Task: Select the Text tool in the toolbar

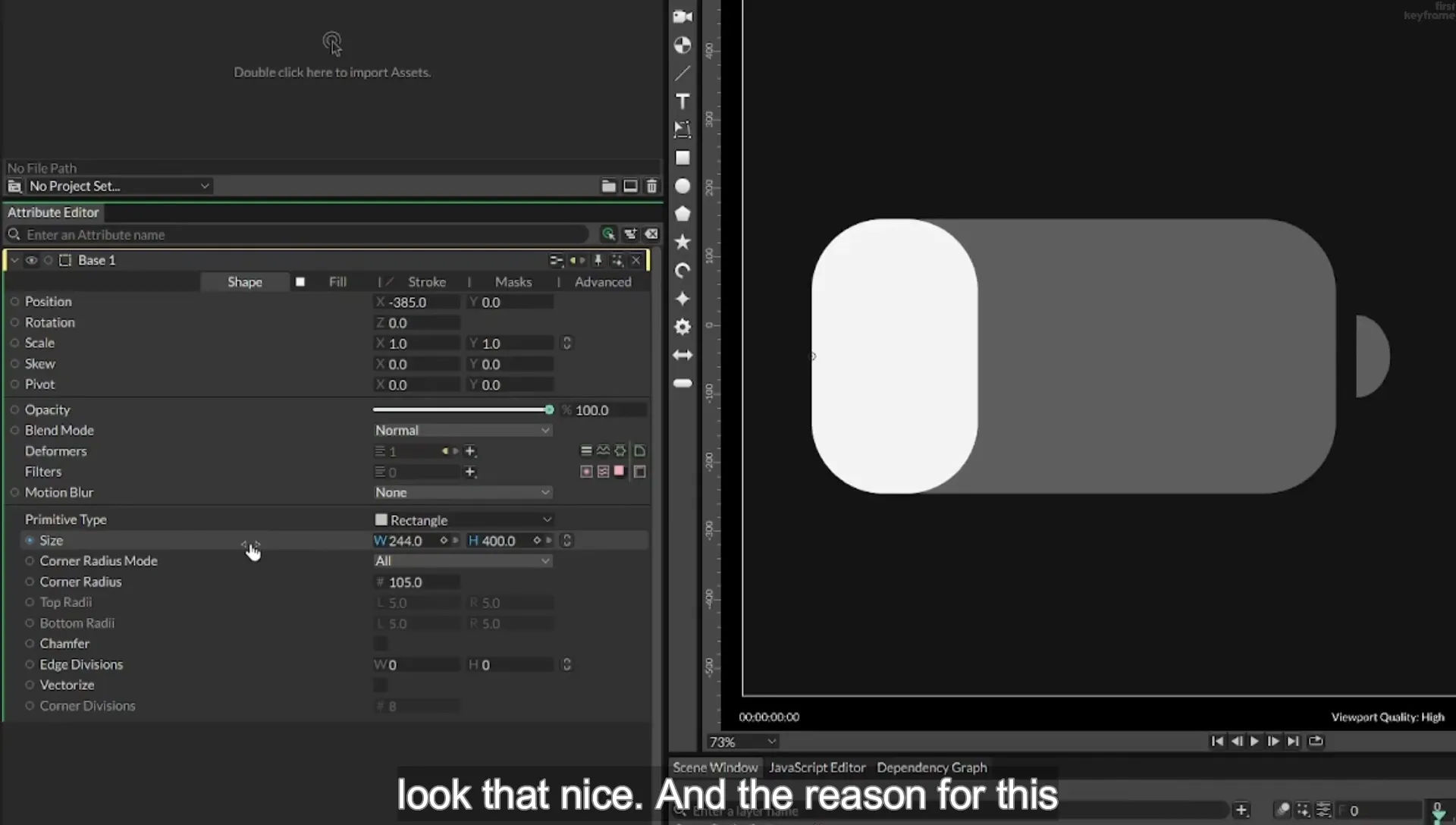Action: (682, 102)
